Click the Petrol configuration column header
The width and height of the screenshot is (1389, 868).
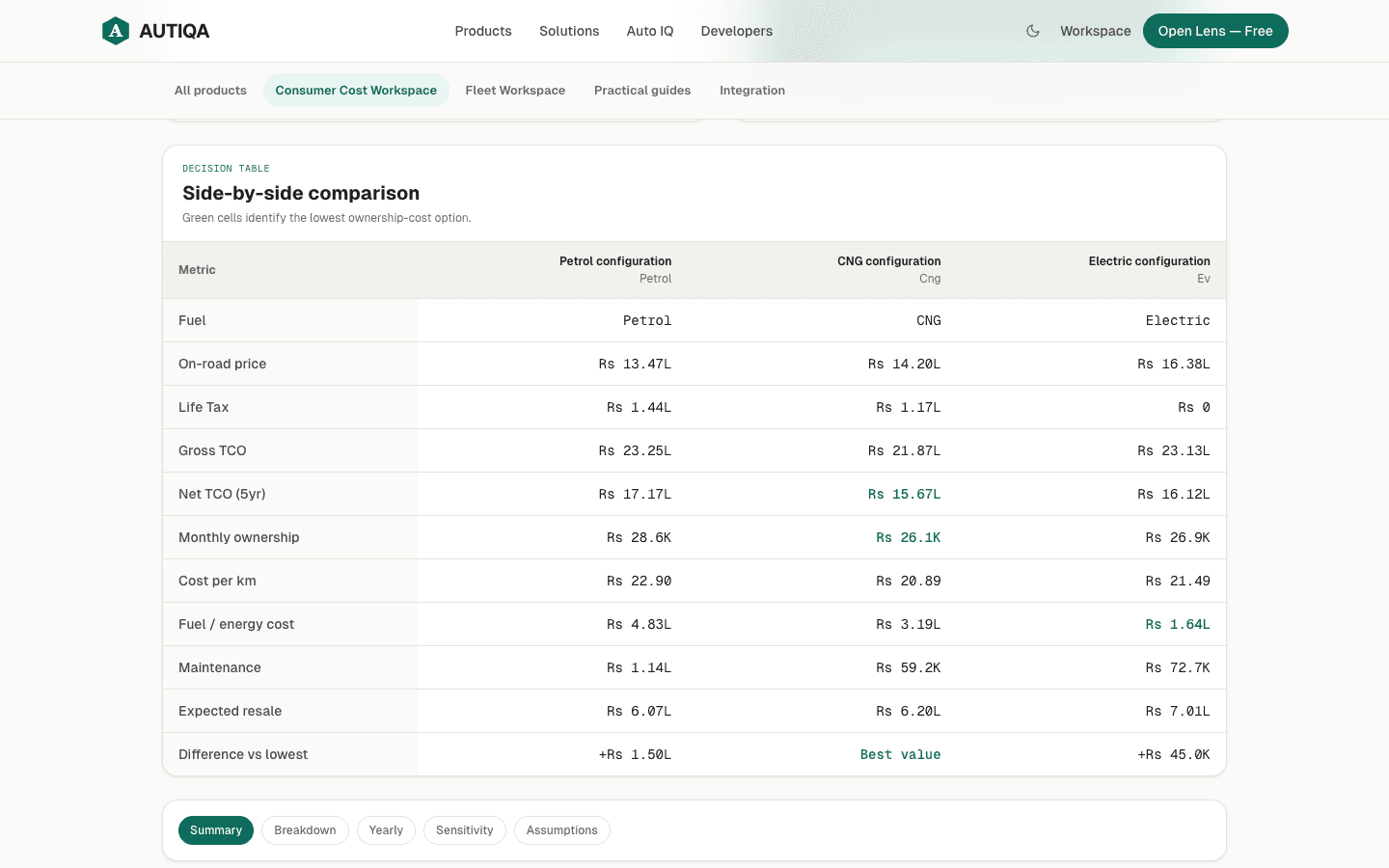(615, 270)
